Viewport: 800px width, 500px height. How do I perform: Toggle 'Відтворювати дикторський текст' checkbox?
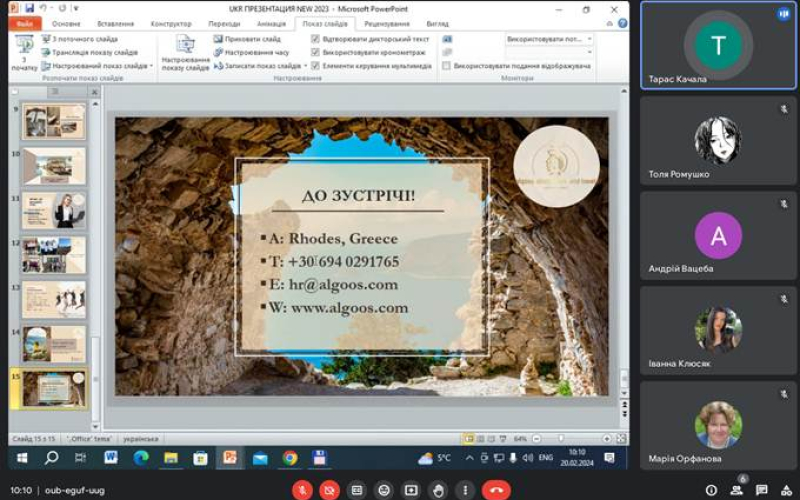[315, 39]
